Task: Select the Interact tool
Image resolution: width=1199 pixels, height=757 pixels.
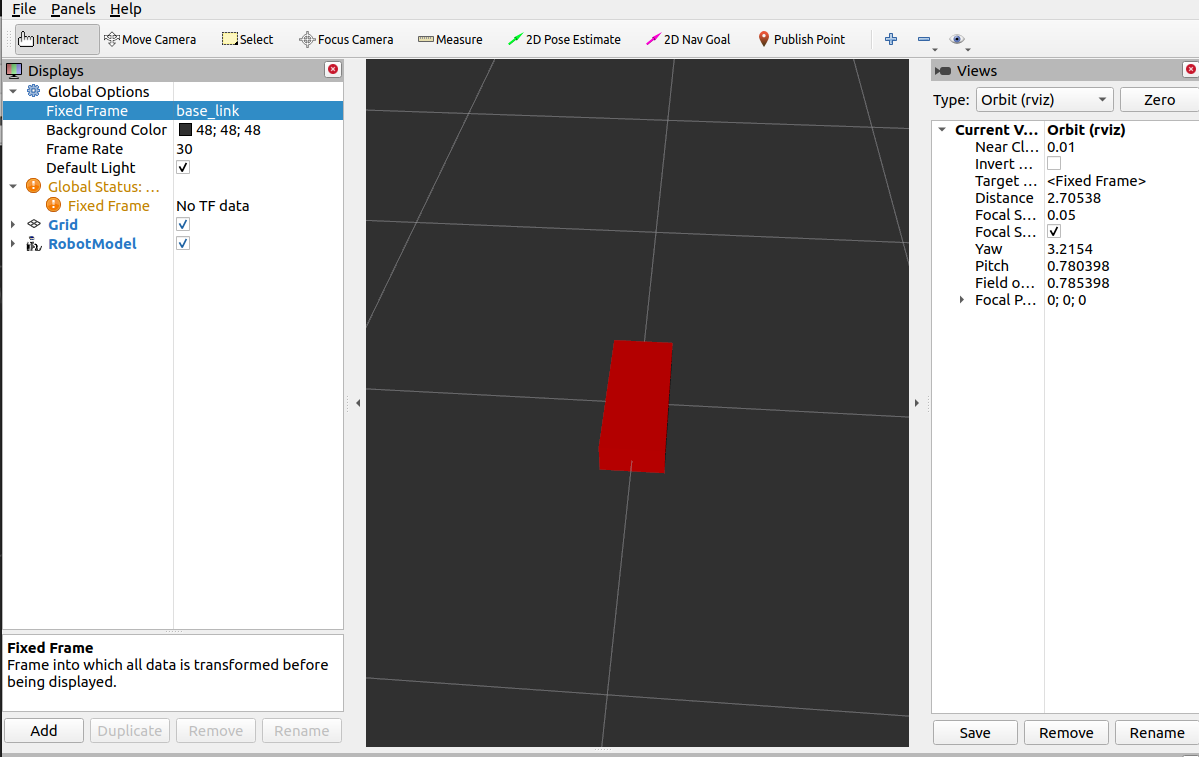Action: pos(57,39)
